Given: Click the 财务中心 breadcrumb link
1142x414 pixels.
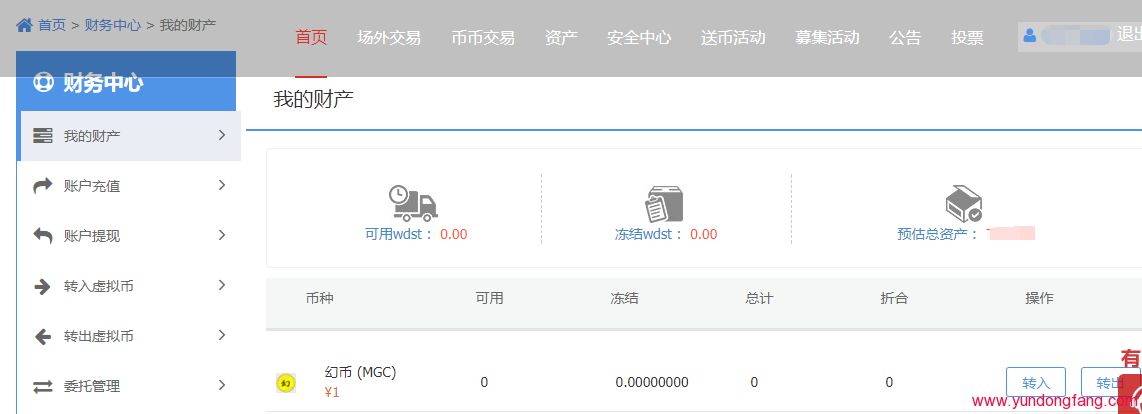Looking at the screenshot, I should pyautogui.click(x=113, y=25).
